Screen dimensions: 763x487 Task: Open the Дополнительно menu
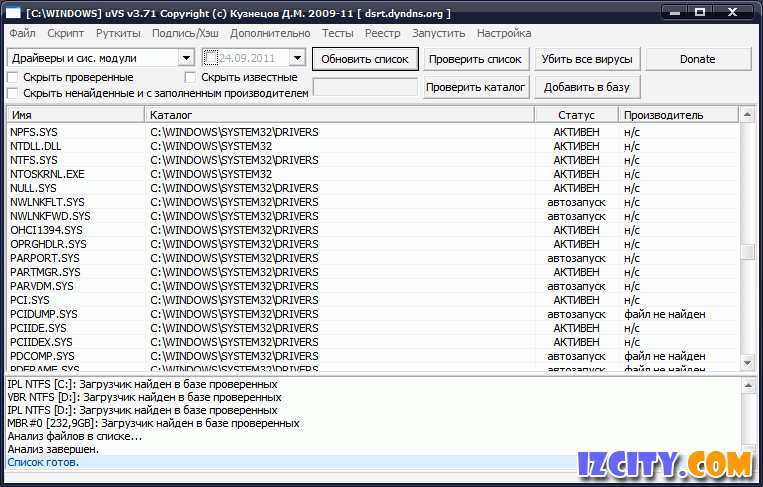(x=270, y=34)
